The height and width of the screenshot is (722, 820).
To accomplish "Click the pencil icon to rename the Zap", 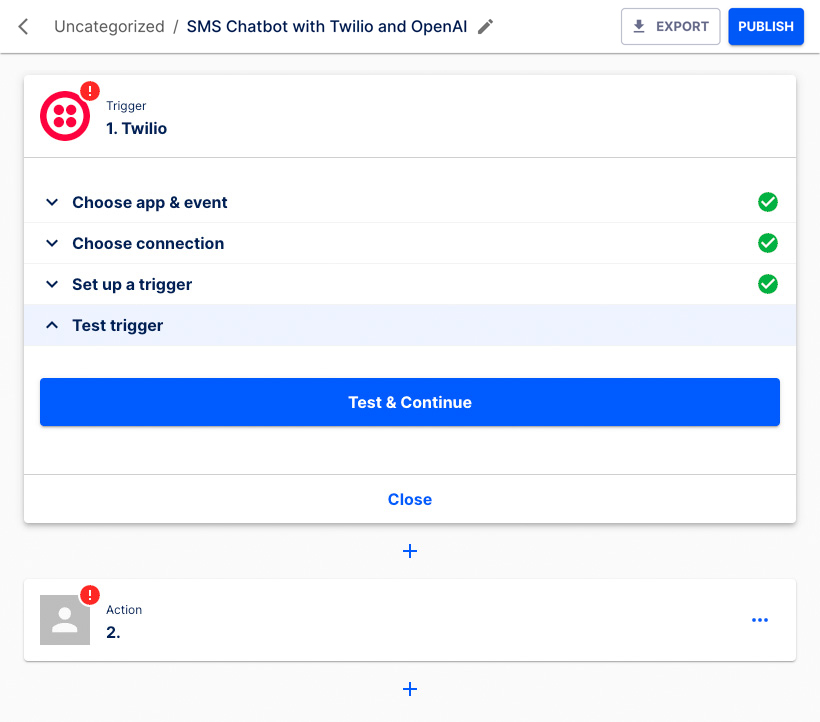I will pos(485,26).
